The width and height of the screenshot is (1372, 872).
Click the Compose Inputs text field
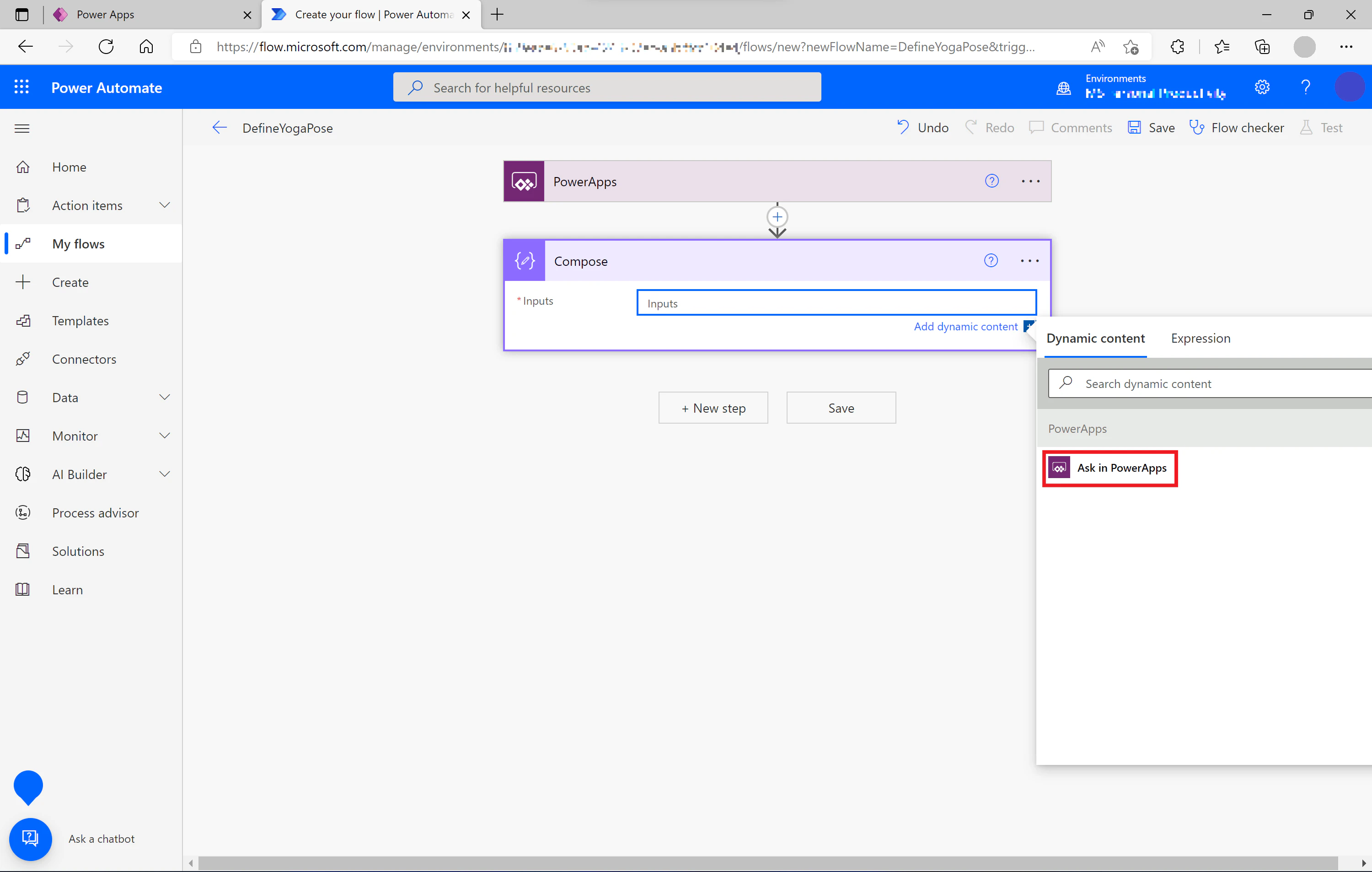coord(836,302)
